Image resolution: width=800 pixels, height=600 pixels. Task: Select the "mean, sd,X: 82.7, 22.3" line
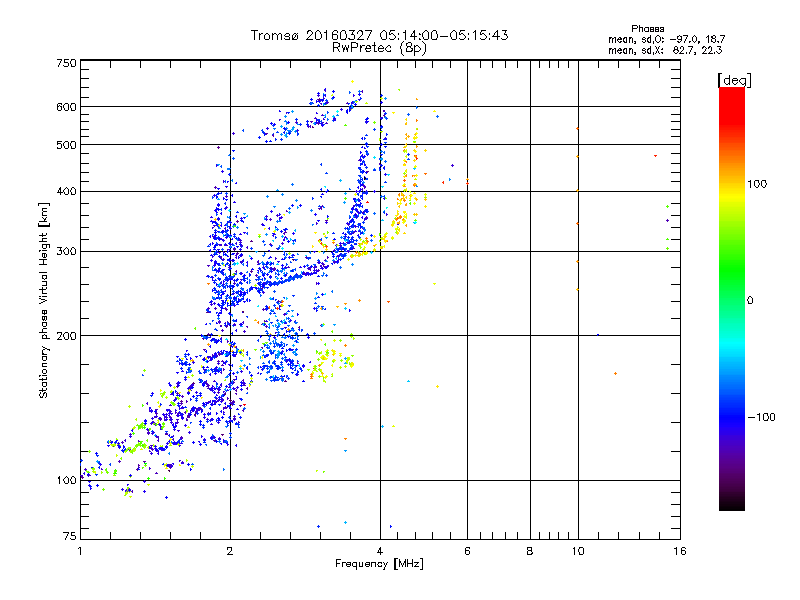(665, 51)
